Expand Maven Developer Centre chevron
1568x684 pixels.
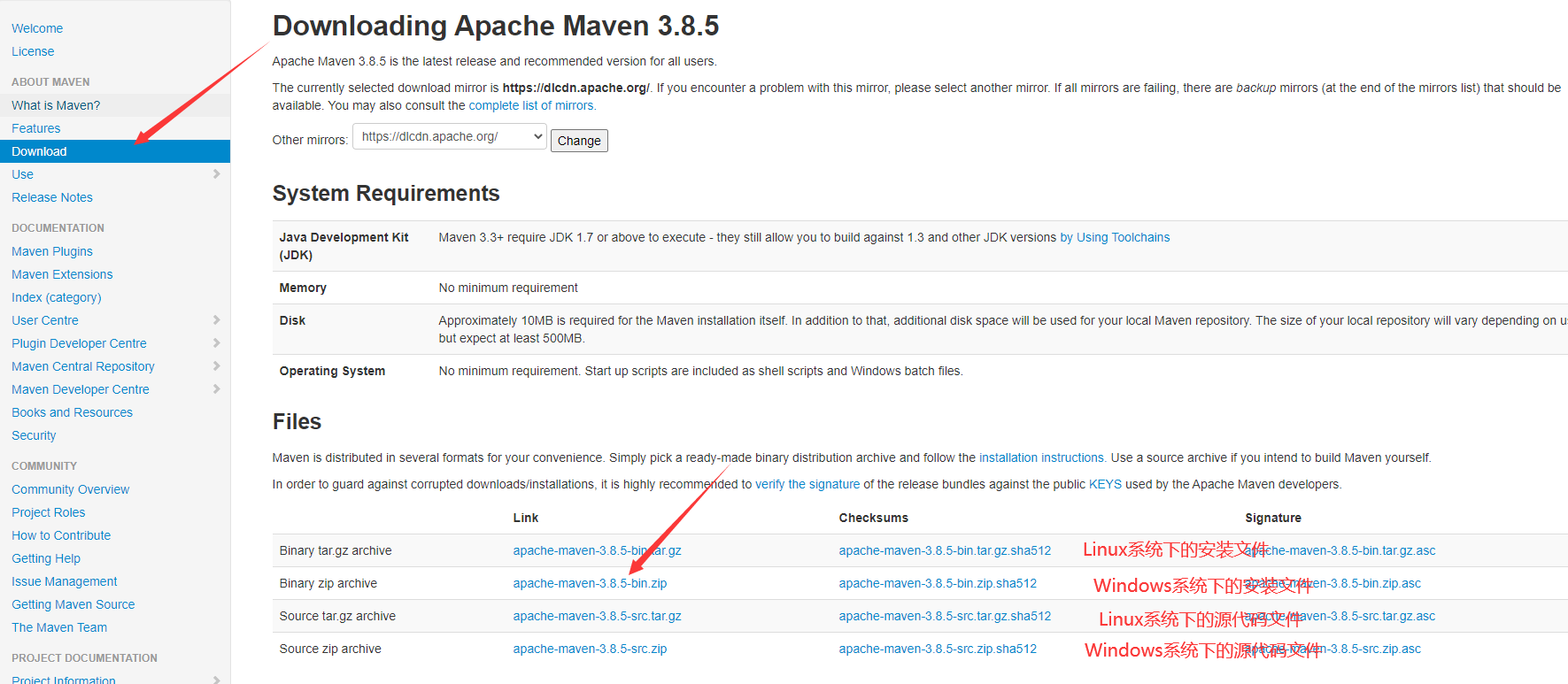pyautogui.click(x=217, y=389)
